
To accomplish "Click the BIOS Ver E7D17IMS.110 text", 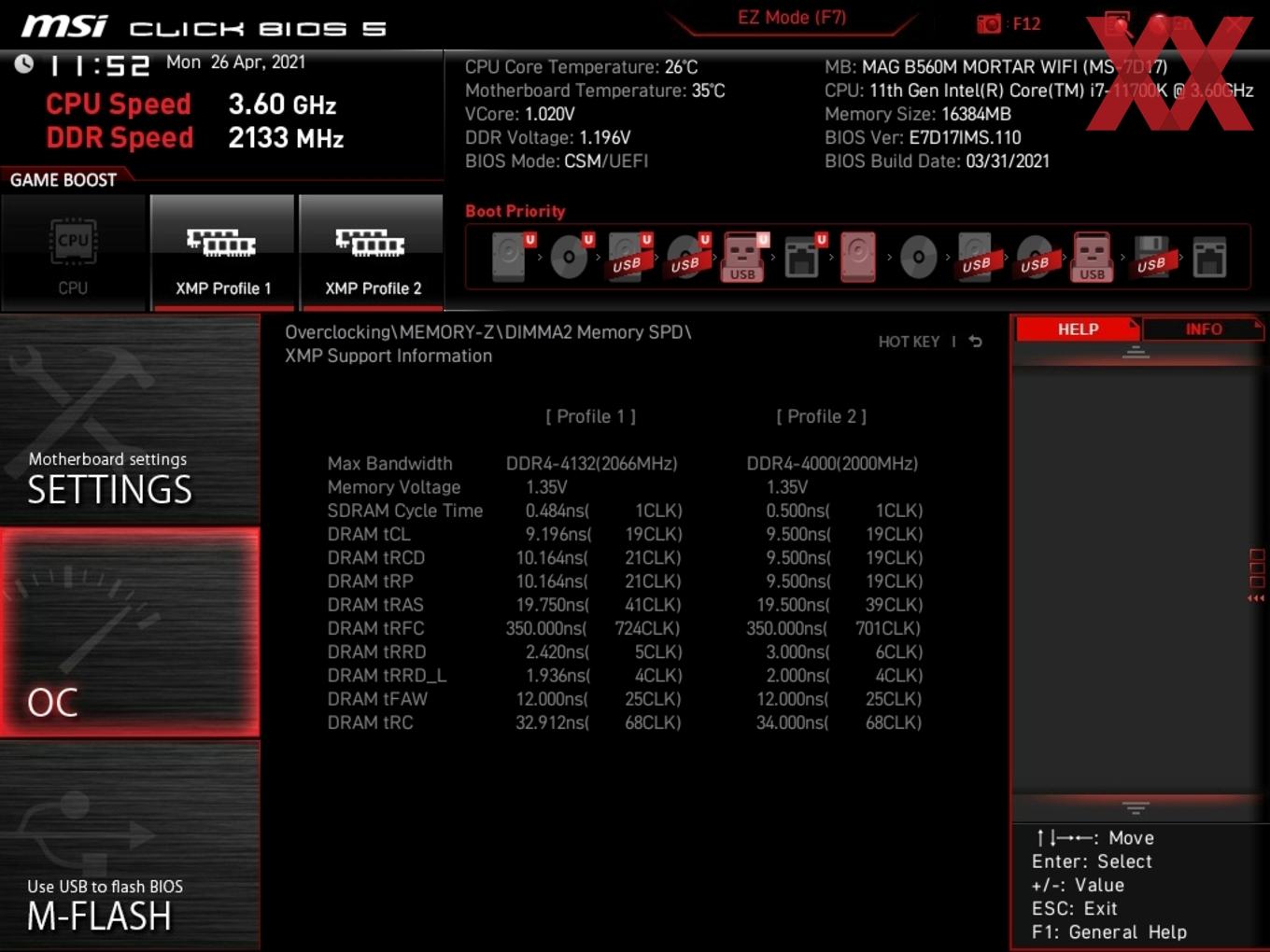I will (923, 137).
